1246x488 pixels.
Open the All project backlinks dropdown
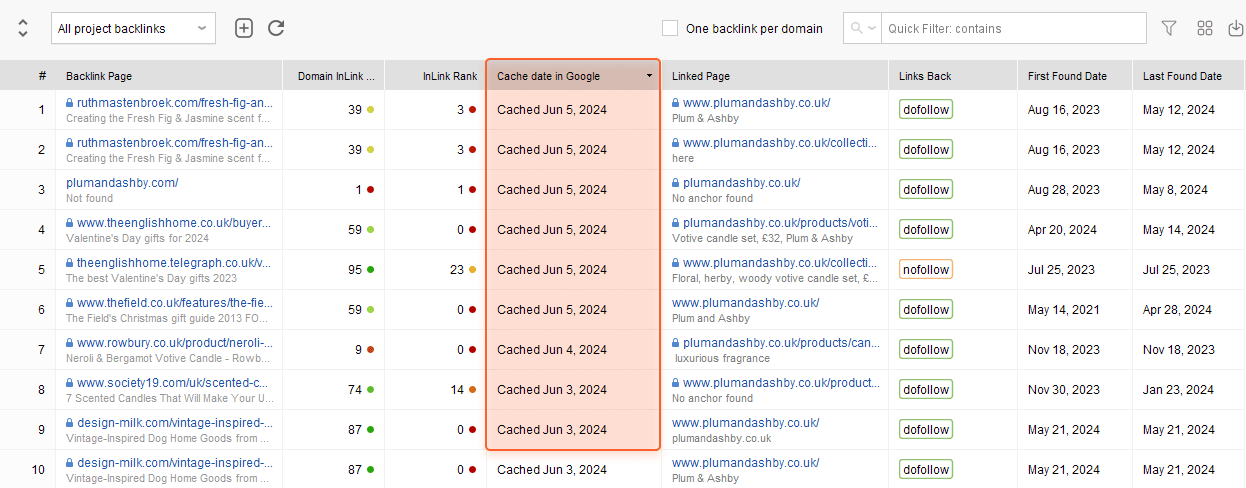(133, 28)
